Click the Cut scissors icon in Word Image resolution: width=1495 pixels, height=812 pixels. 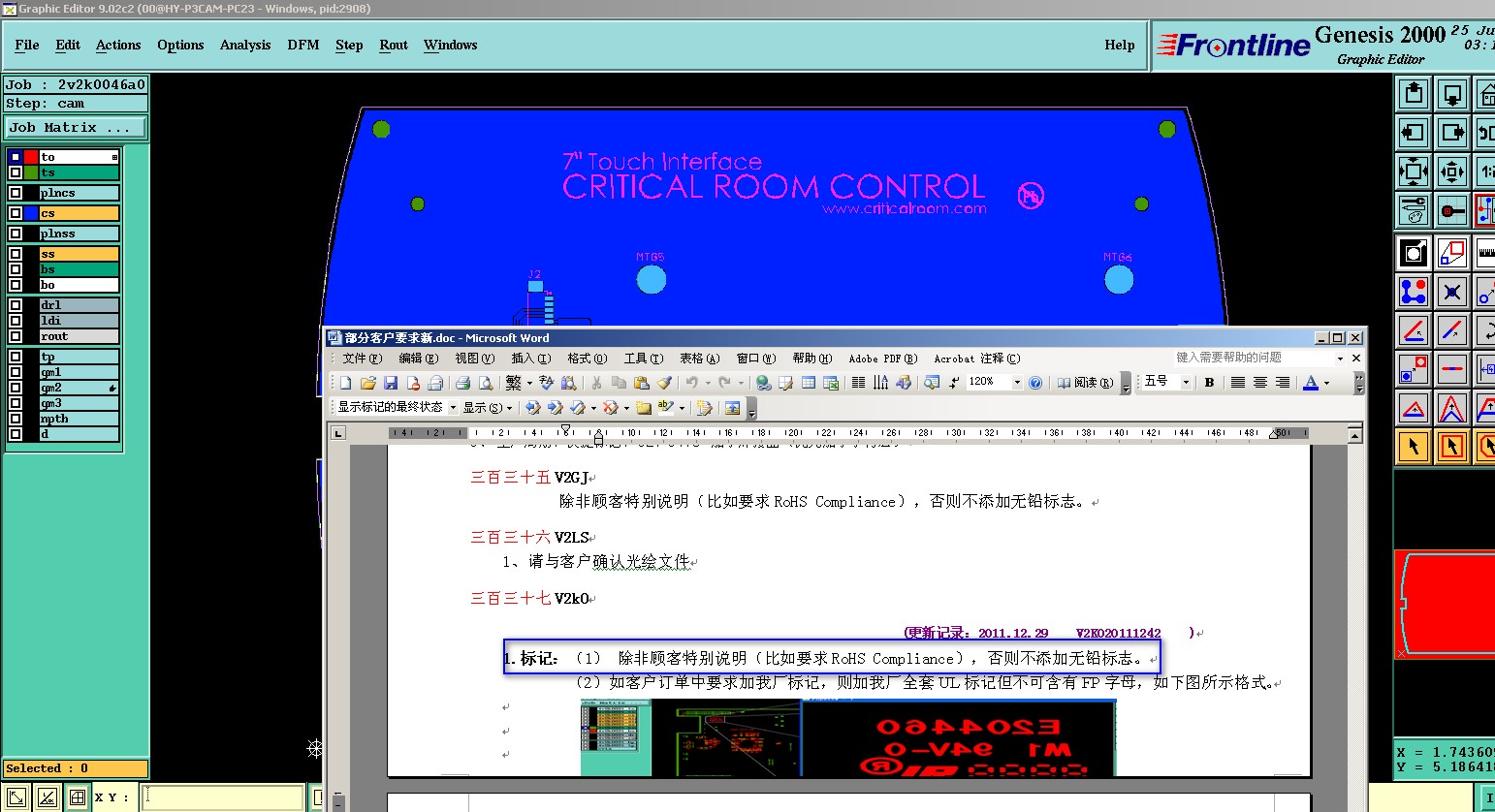596,383
